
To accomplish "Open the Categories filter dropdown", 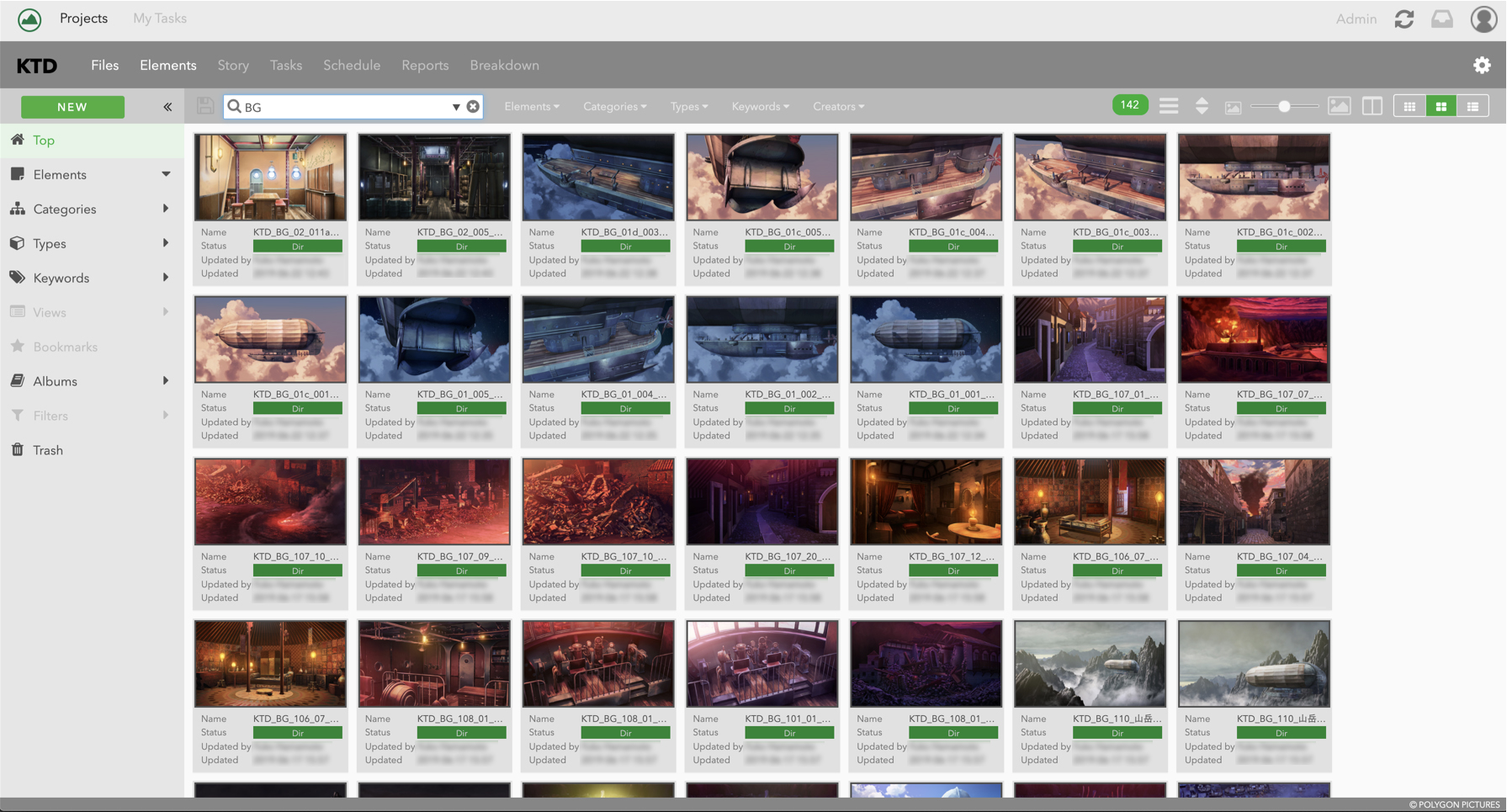I will (x=615, y=106).
